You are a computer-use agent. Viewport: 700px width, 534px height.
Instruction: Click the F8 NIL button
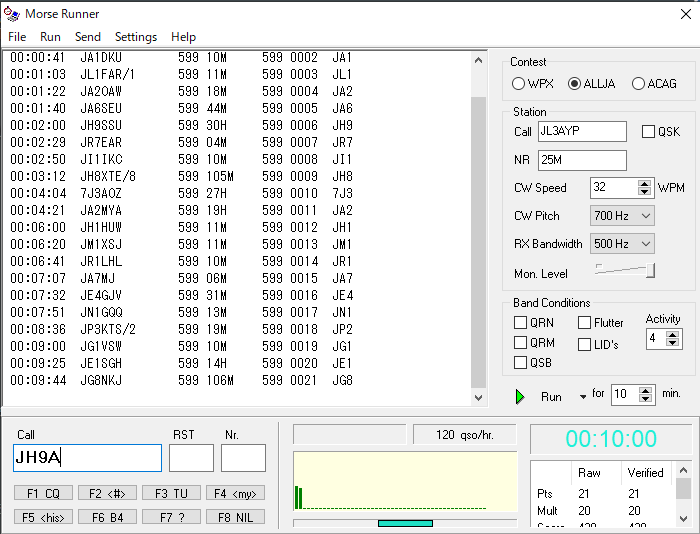coord(235,517)
